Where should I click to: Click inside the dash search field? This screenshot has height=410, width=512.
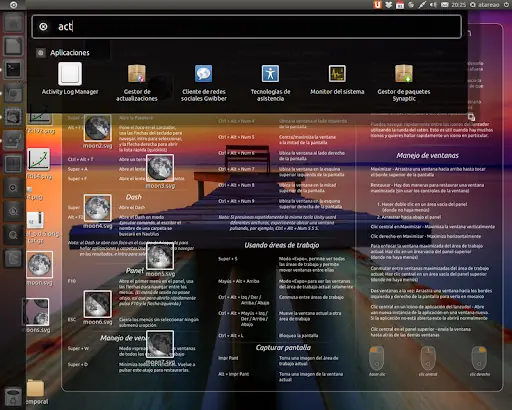coord(247,26)
